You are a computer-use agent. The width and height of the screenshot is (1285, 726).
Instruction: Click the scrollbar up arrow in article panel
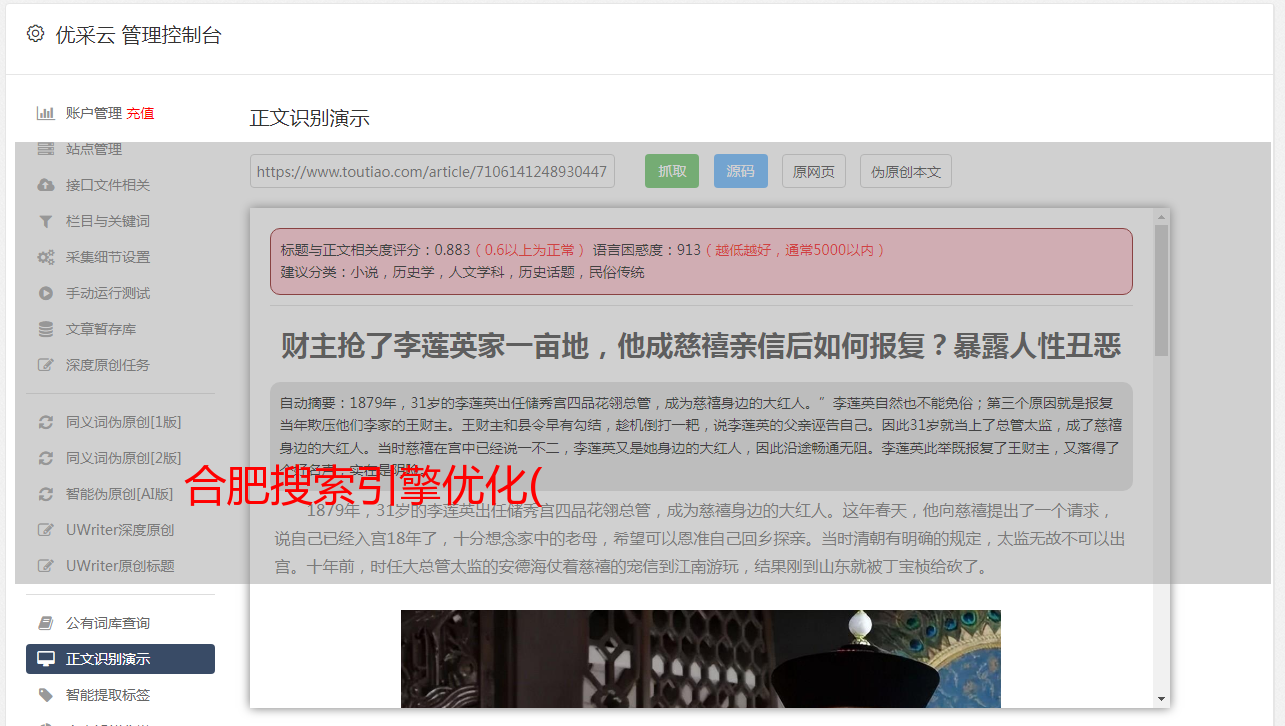click(x=1161, y=216)
